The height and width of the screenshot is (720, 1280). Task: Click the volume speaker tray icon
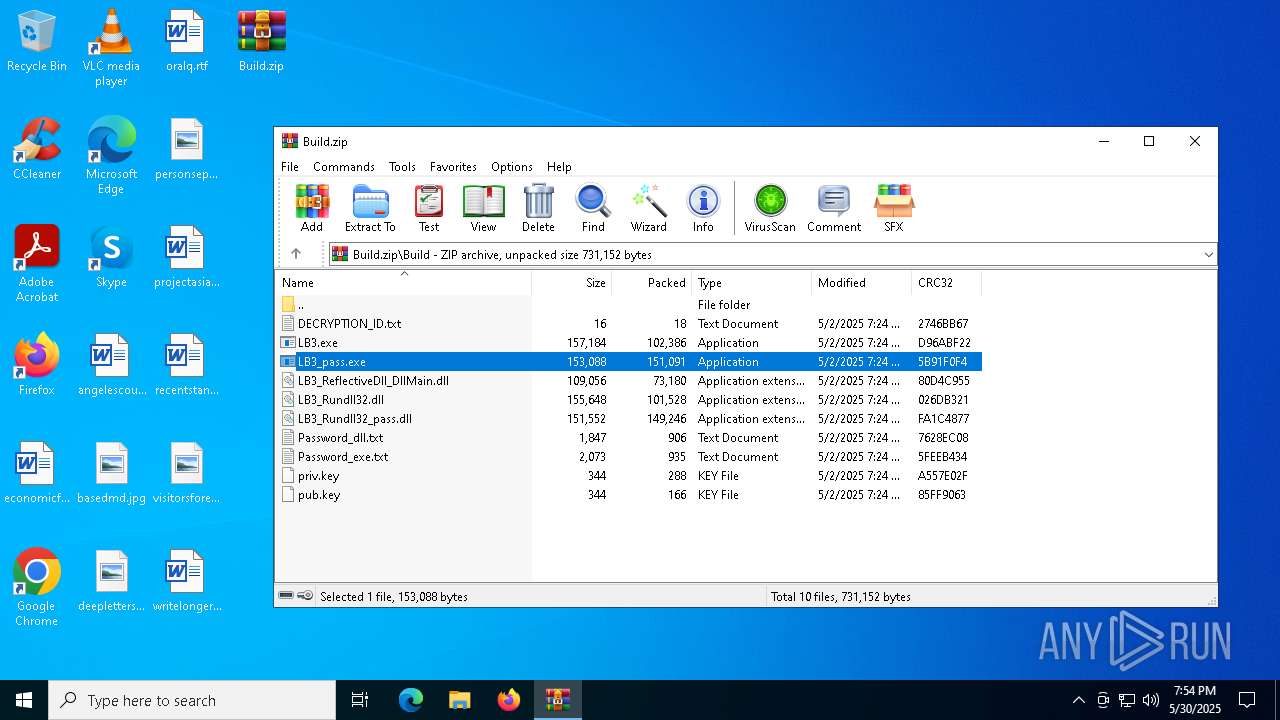1151,700
